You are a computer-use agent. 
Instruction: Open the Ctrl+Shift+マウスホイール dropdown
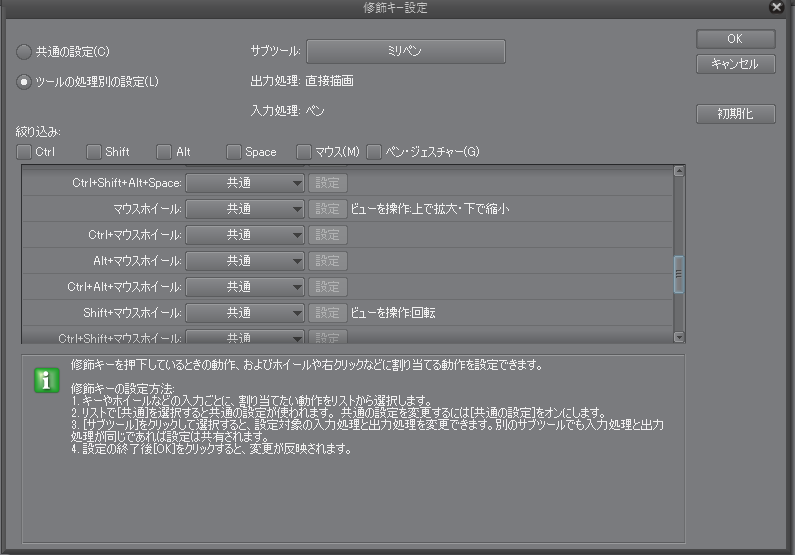point(244,337)
